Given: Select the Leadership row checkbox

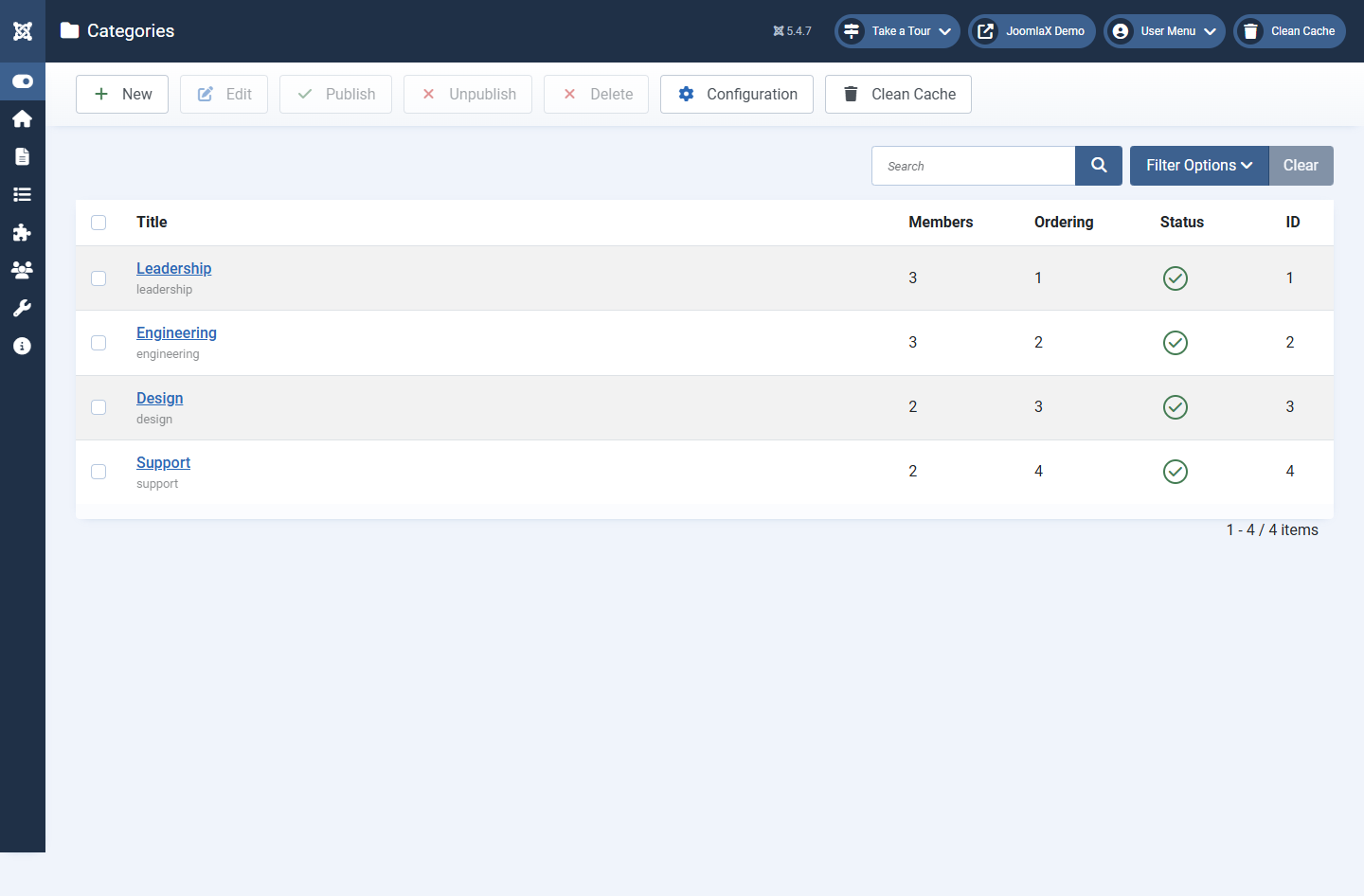Looking at the screenshot, I should (99, 278).
